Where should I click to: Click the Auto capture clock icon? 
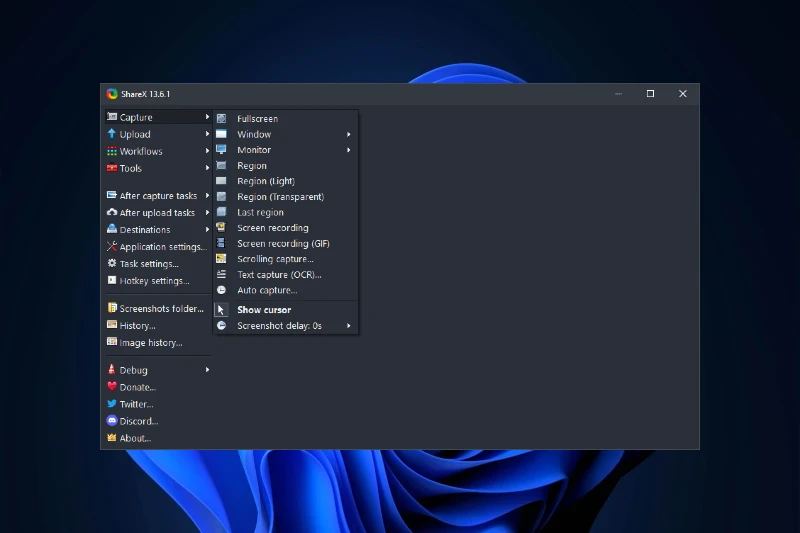(221, 290)
